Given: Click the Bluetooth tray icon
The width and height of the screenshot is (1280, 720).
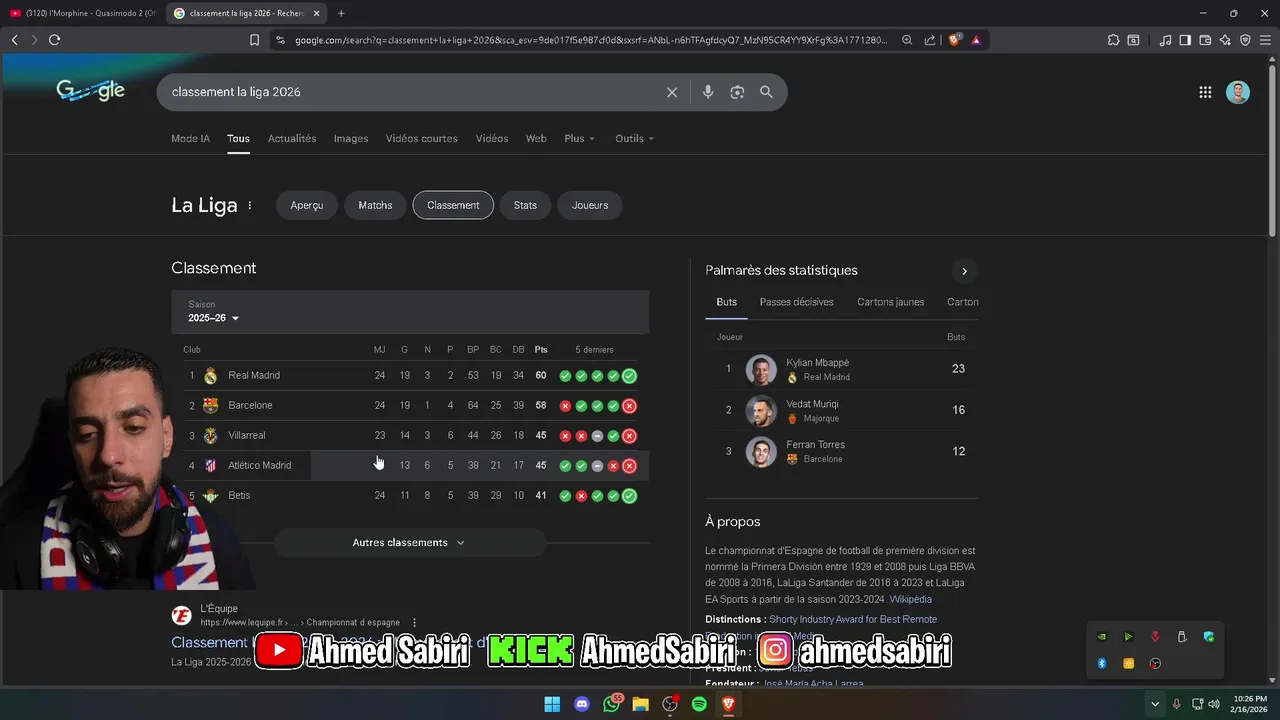Looking at the screenshot, I should (1102, 663).
